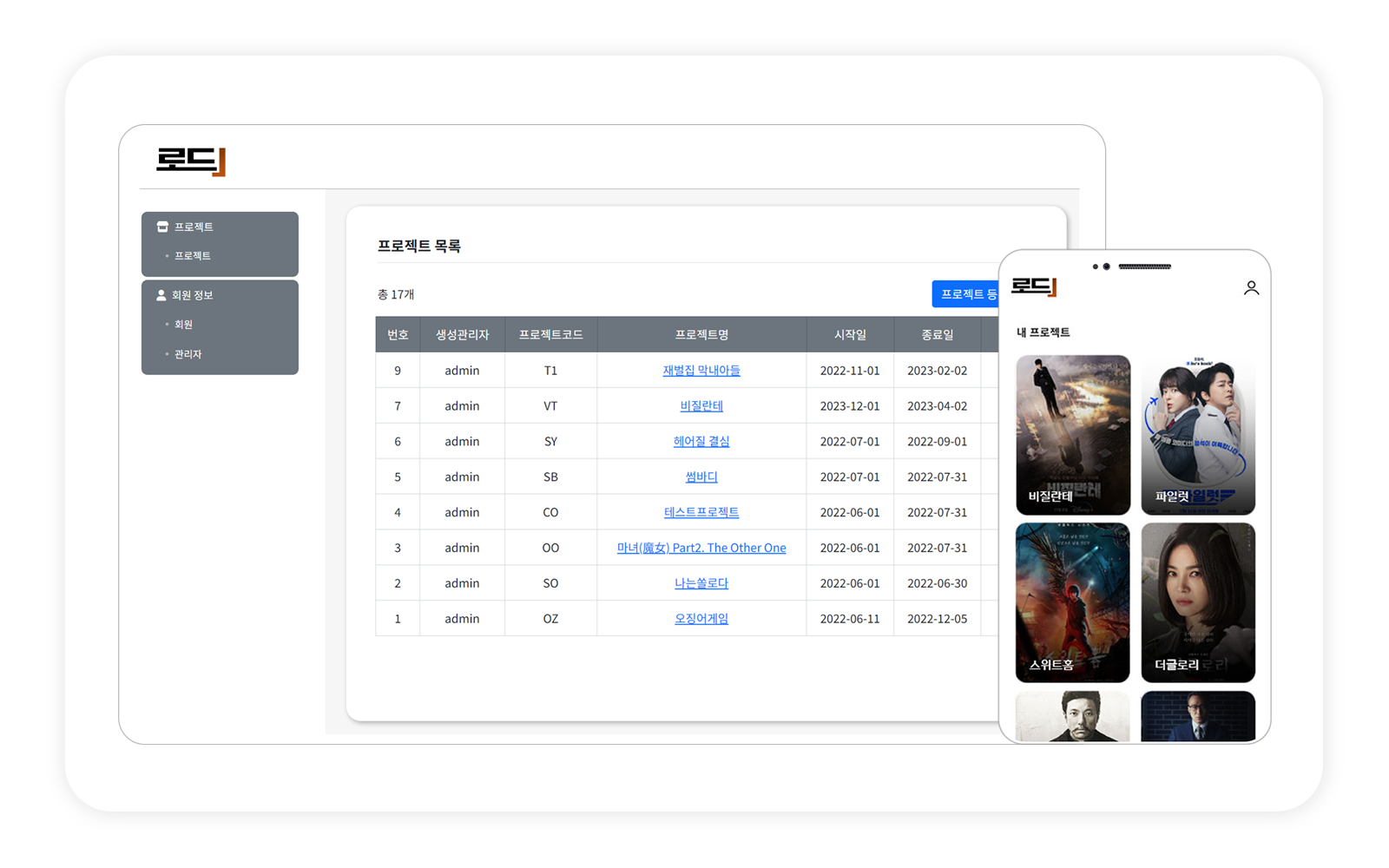1389x868 pixels.
Task: Open the 테스트프로젝트 link
Action: pos(701,513)
